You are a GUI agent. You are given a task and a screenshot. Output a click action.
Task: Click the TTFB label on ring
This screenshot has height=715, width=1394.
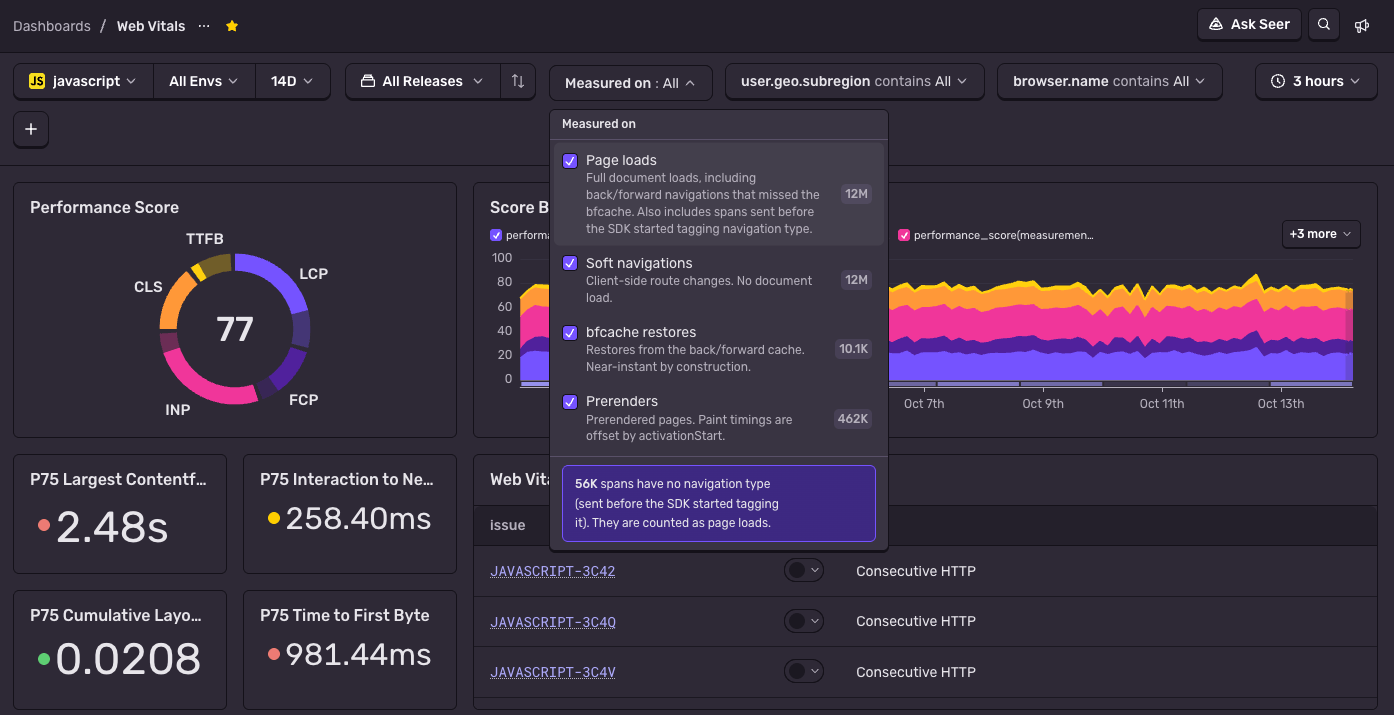(205, 239)
